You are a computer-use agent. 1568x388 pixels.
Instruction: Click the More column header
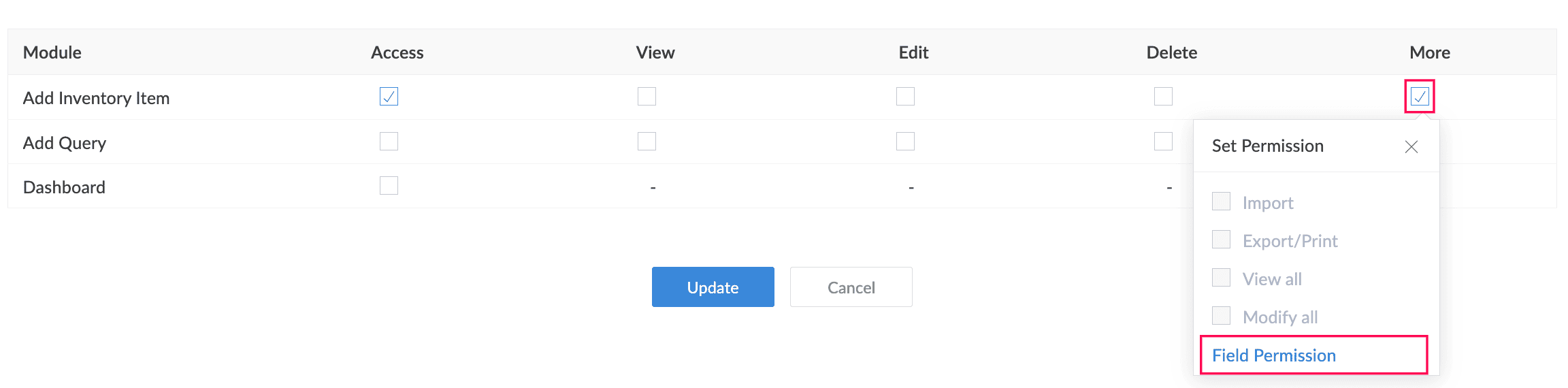tap(1429, 52)
